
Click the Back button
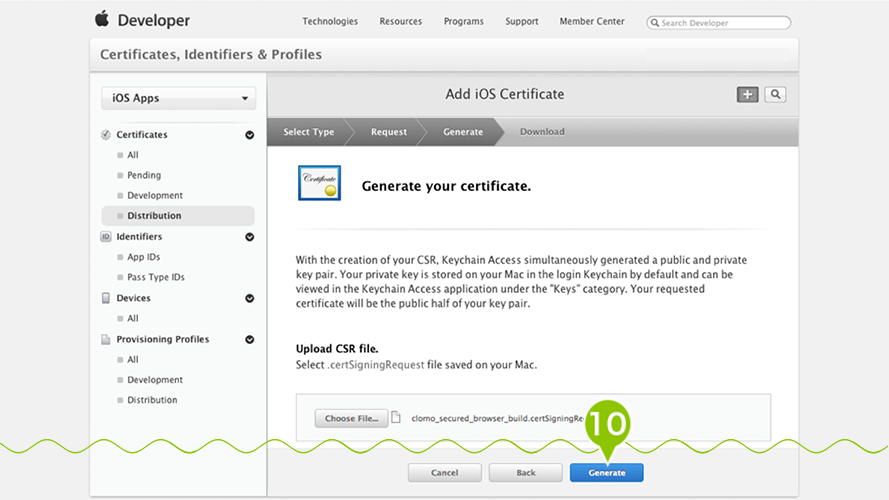click(526, 473)
